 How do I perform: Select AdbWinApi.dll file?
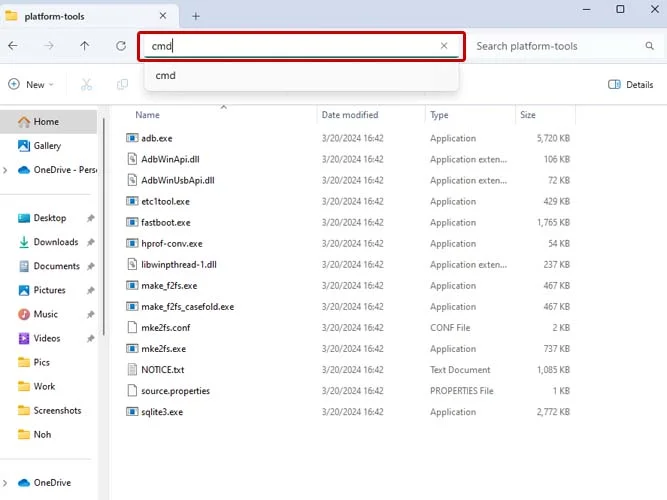pyautogui.click(x=170, y=159)
